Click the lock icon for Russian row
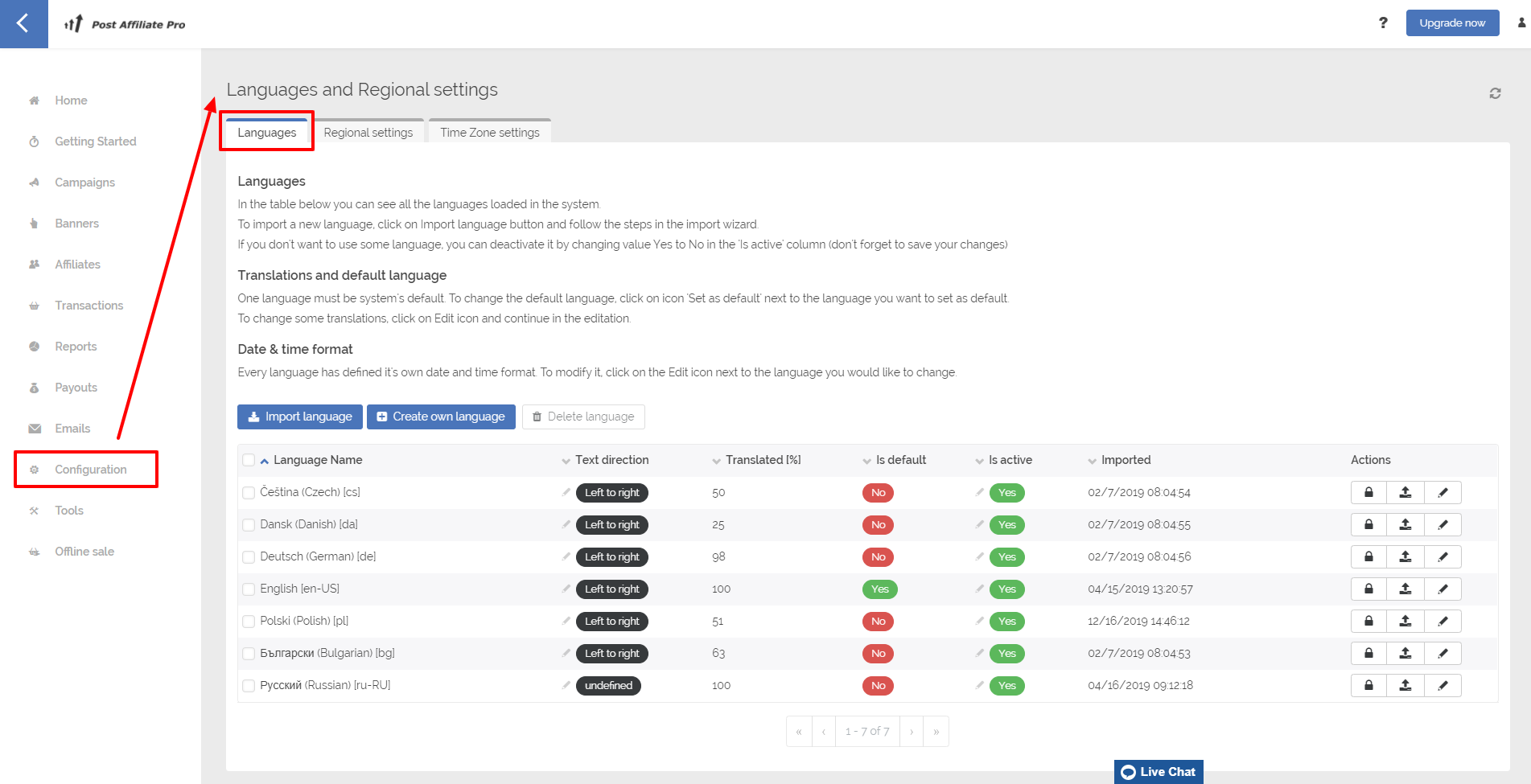The width and height of the screenshot is (1531, 784). 1368,685
